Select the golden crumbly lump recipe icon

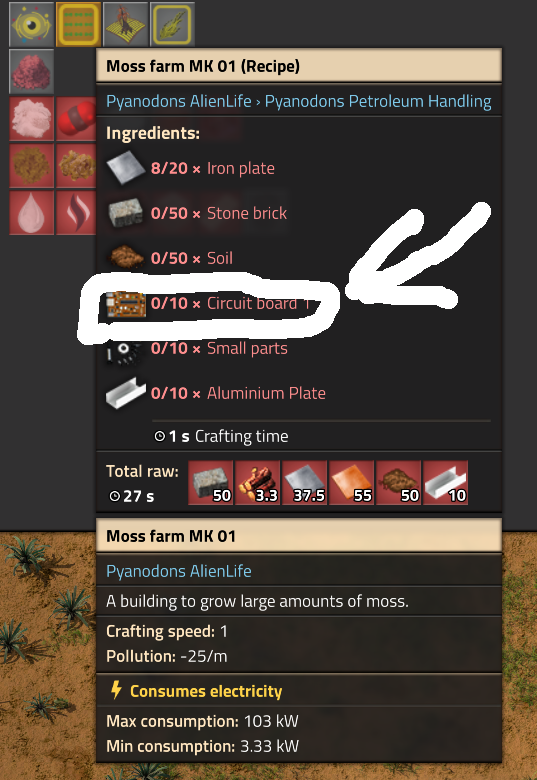[x=76, y=165]
